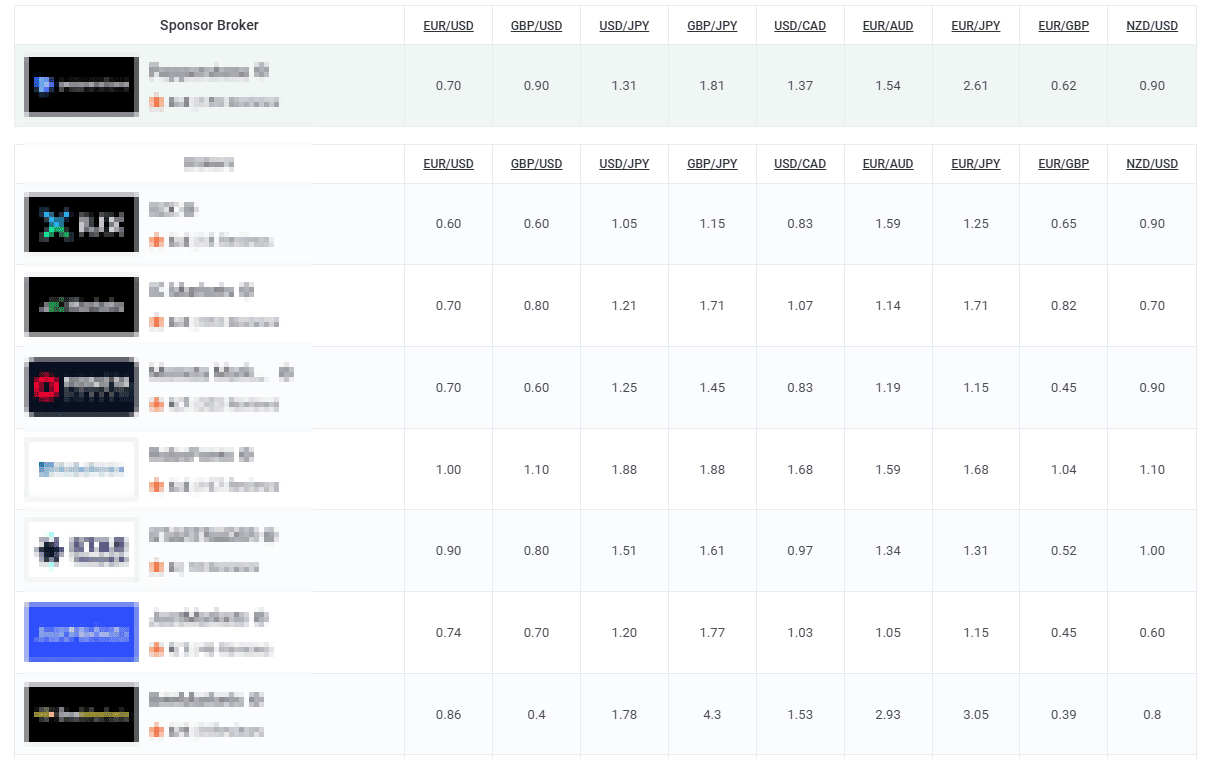
Task: Open the IUX broker logo thumbnail
Action: point(82,224)
